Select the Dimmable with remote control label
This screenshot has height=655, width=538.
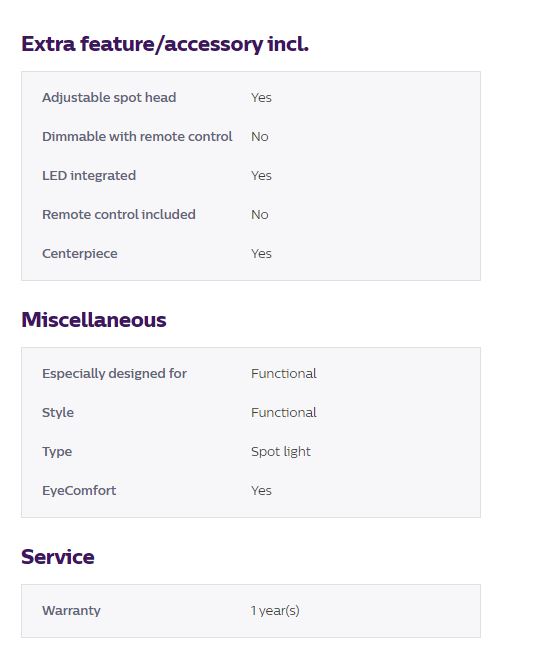pyautogui.click(x=137, y=137)
